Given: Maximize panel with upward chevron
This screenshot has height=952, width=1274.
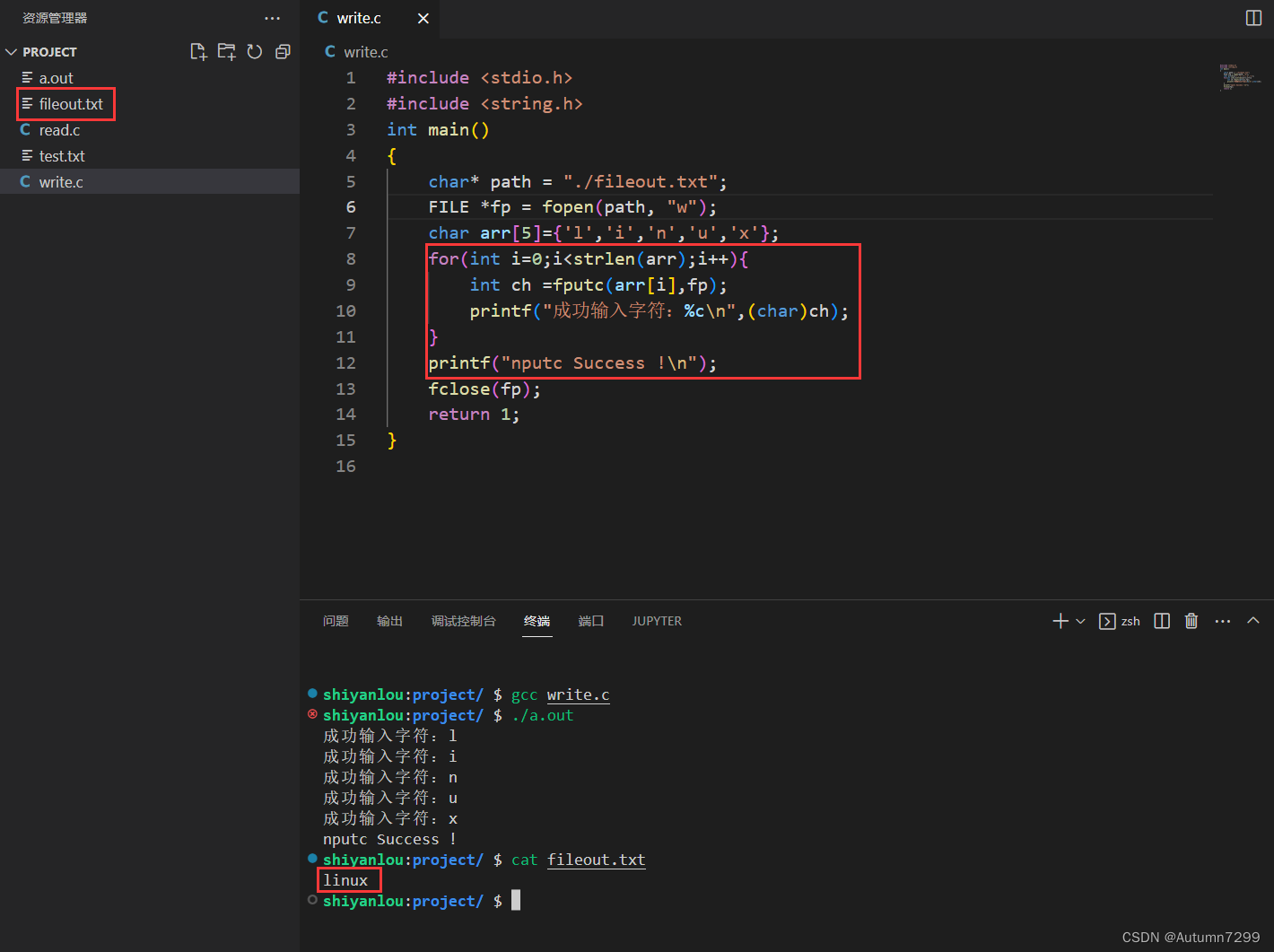Looking at the screenshot, I should pos(1253,621).
